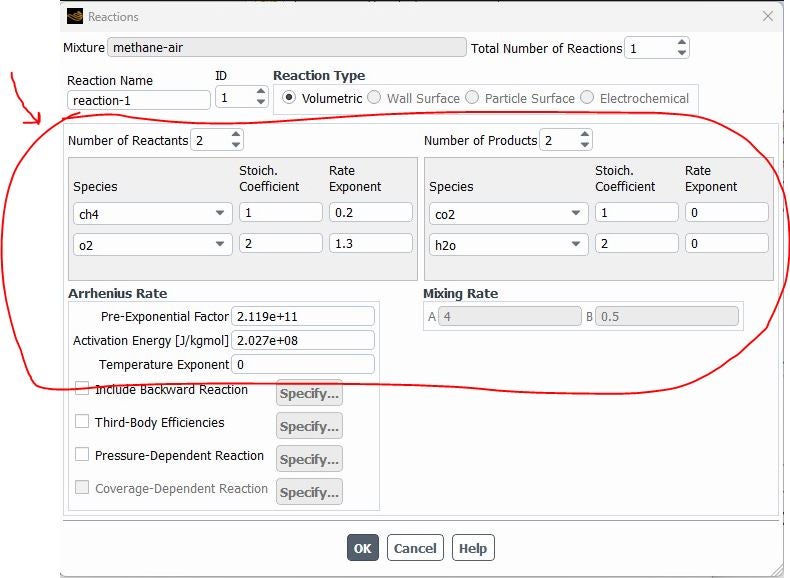The height and width of the screenshot is (578, 790).
Task: Enable Include Backward Reaction checkbox
Action: point(82,389)
